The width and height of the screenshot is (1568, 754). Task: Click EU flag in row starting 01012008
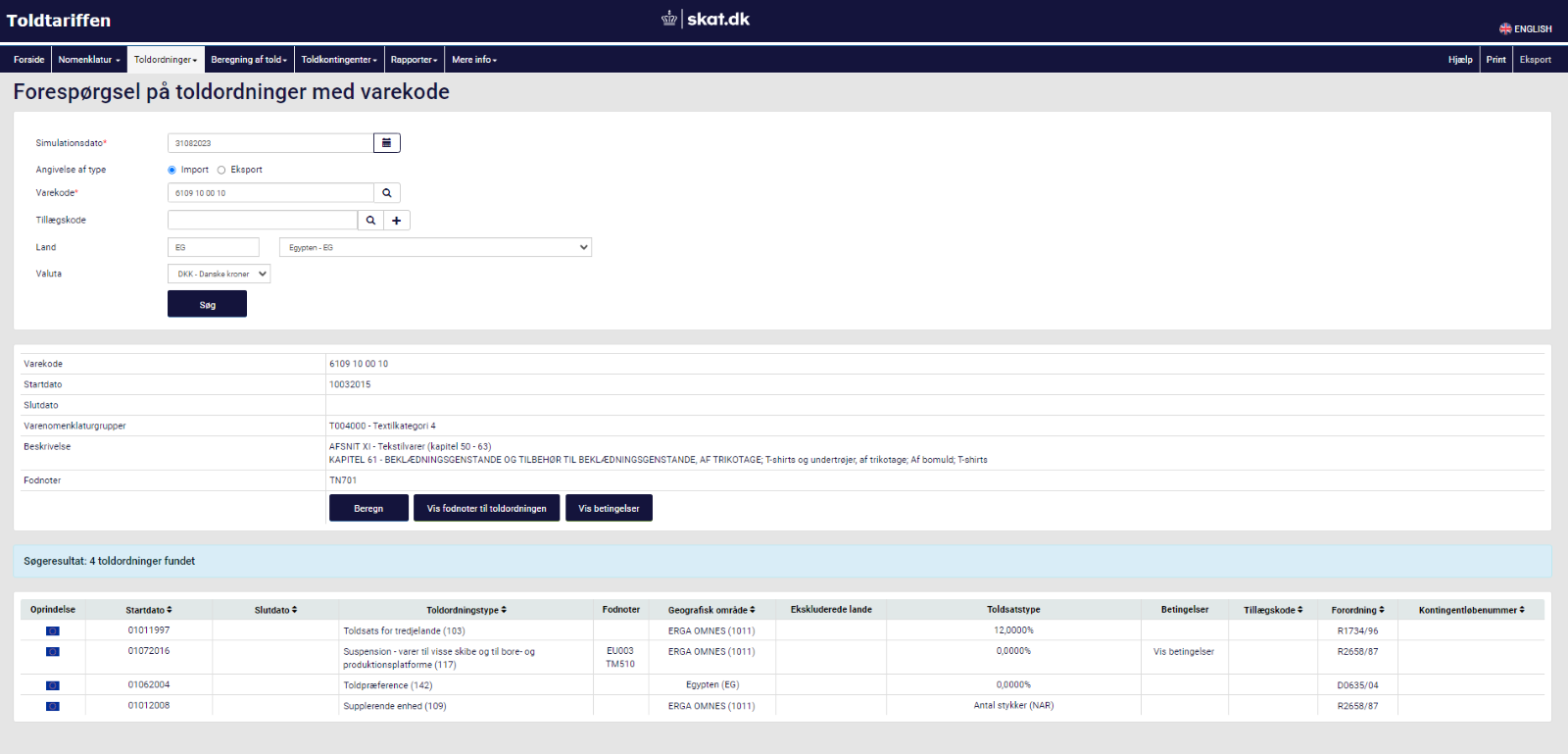click(x=53, y=707)
